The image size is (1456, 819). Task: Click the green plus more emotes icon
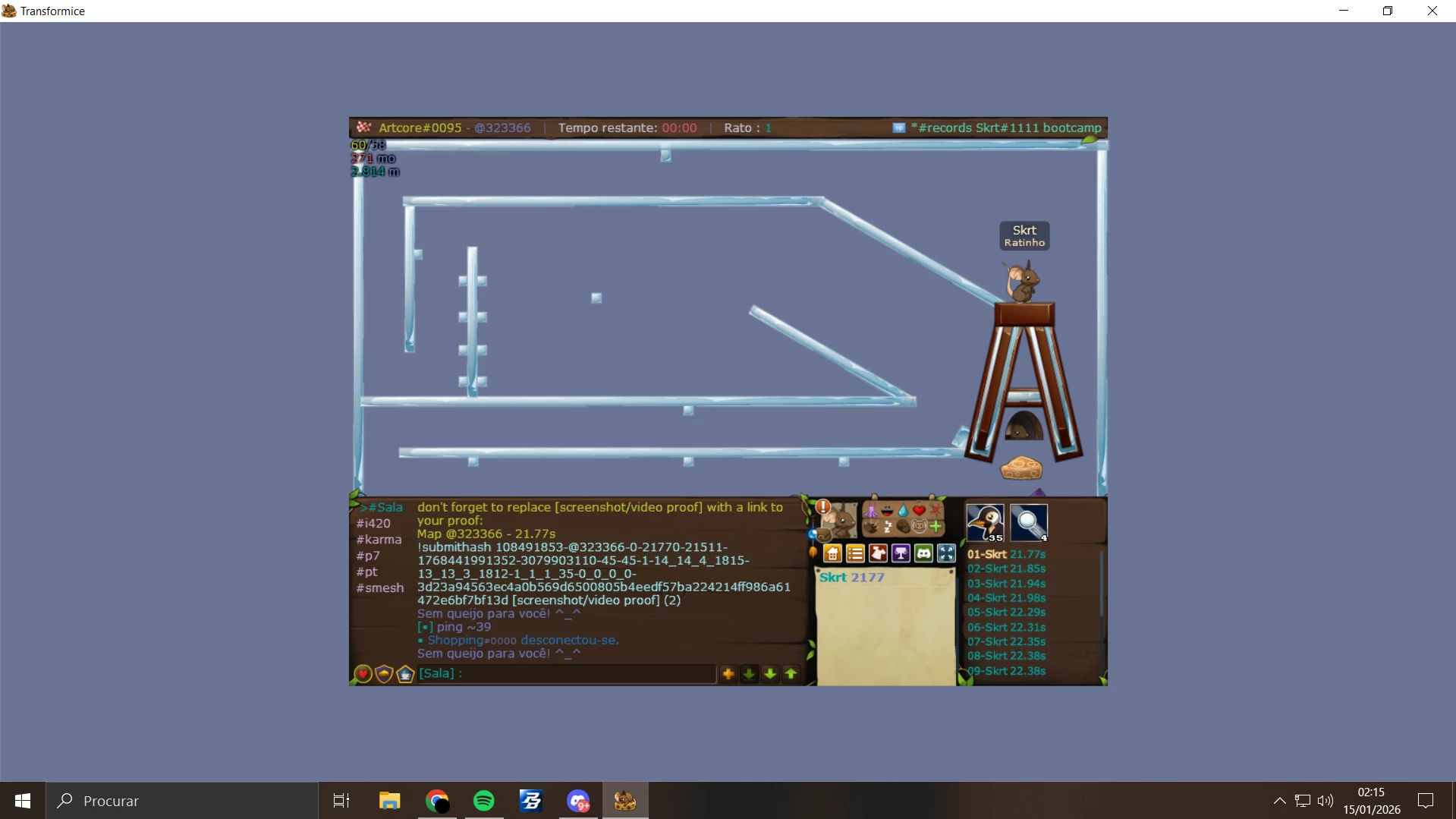pyautogui.click(x=936, y=526)
